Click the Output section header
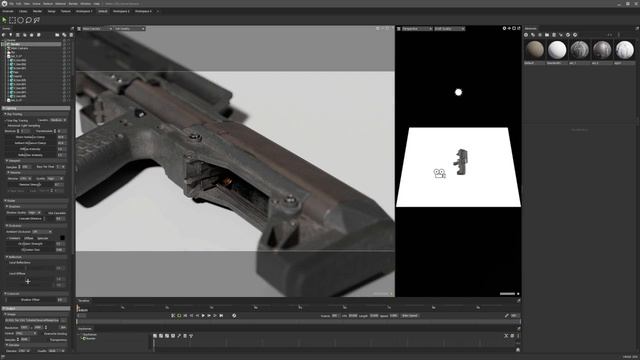 36,309
